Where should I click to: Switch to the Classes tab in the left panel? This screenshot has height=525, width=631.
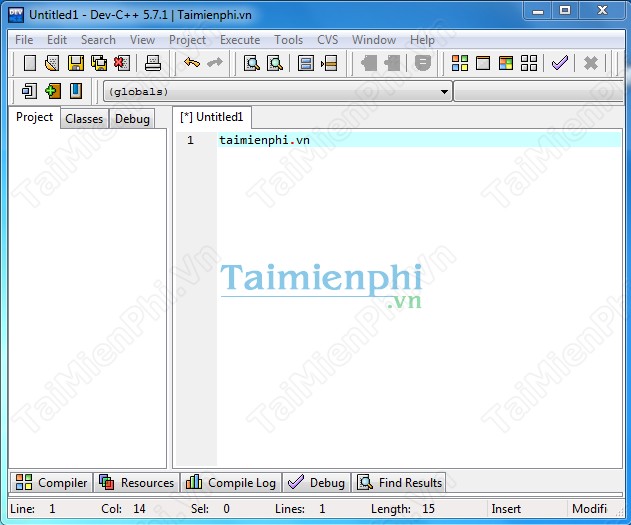point(84,118)
